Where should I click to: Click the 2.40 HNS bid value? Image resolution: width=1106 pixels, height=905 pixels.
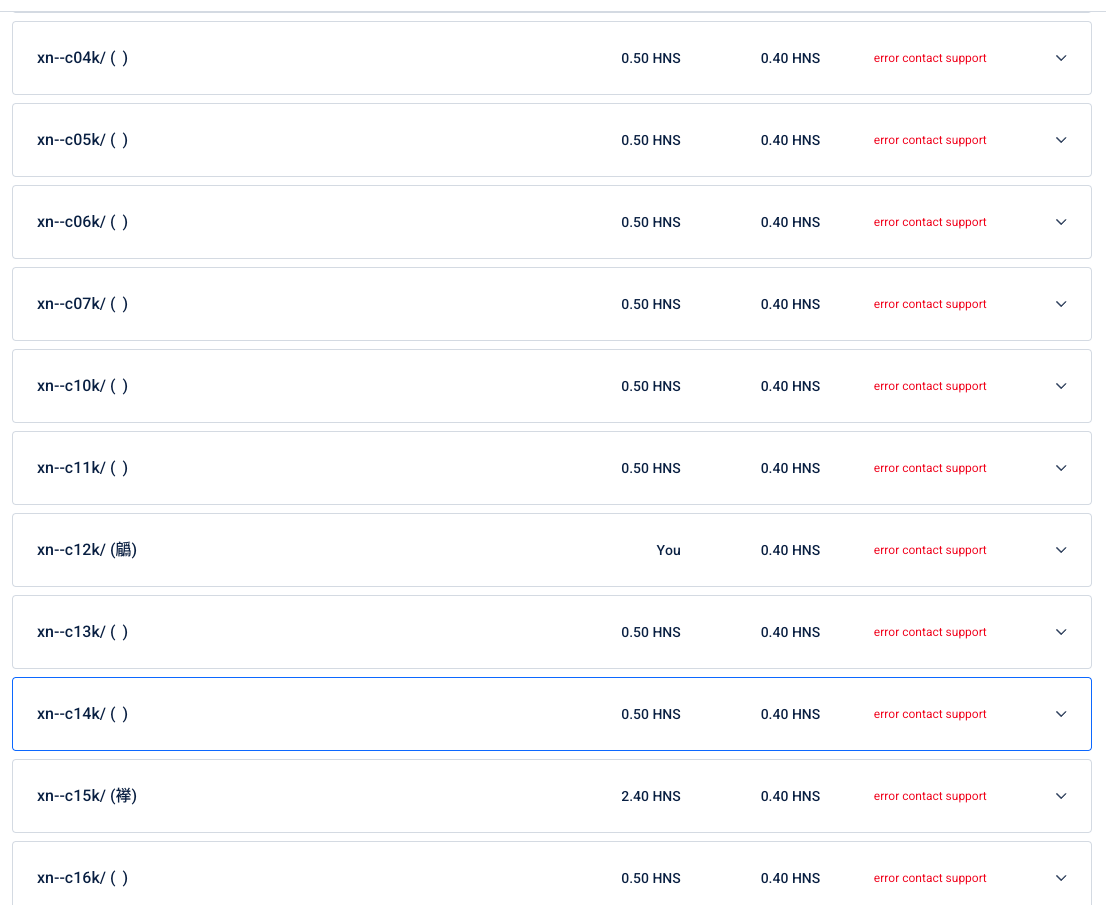pyautogui.click(x=650, y=796)
